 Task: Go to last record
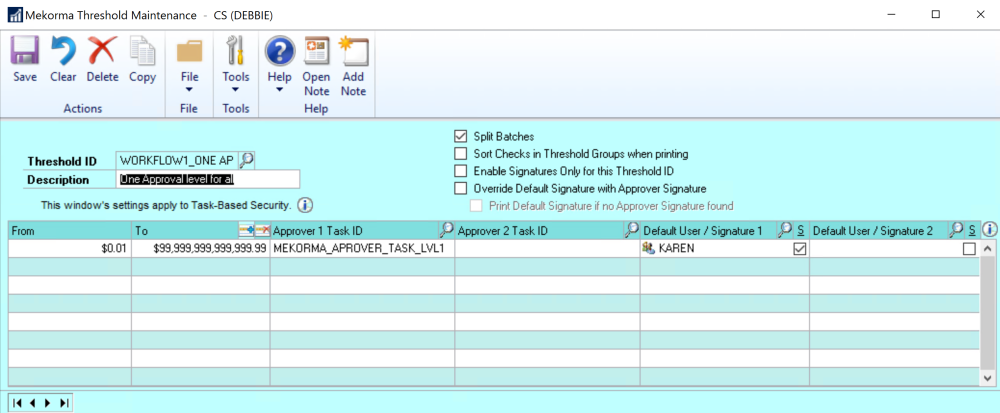click(63, 403)
